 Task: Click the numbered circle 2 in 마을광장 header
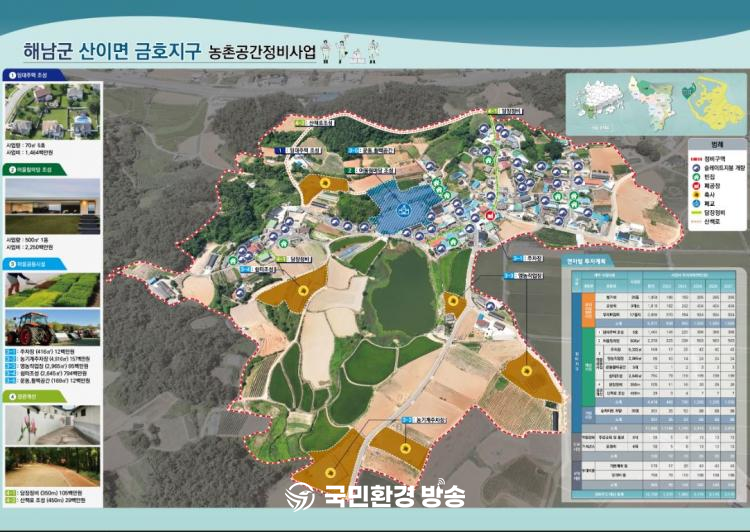[x=12, y=170]
